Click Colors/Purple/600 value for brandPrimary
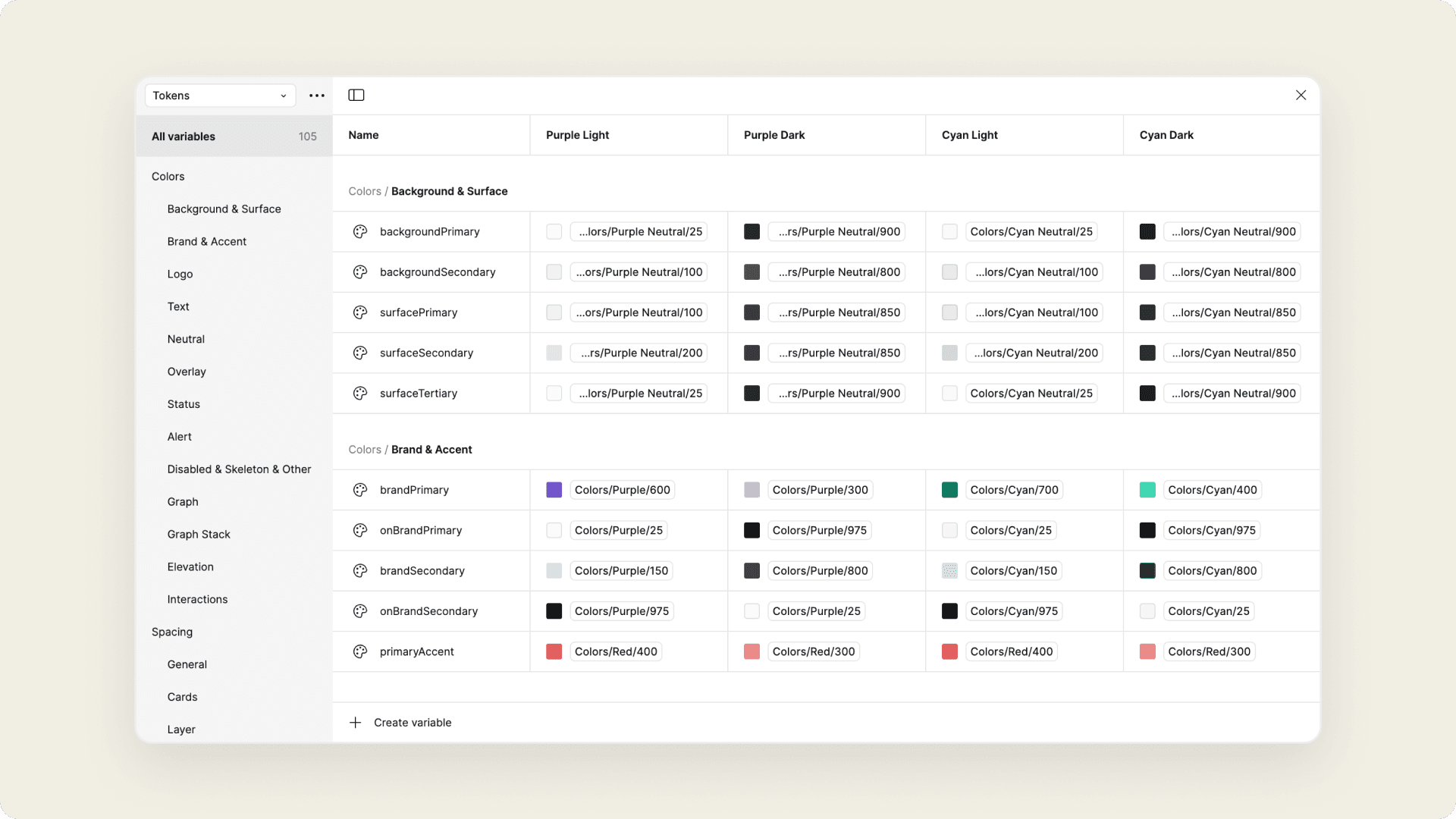1456x819 pixels. click(x=622, y=490)
